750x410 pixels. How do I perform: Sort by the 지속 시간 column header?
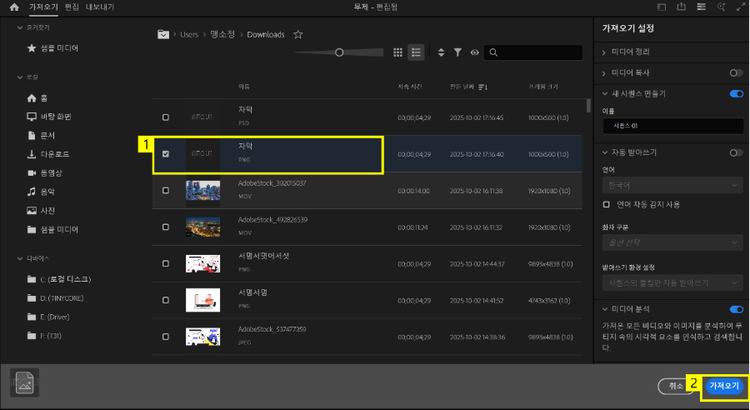coord(410,87)
